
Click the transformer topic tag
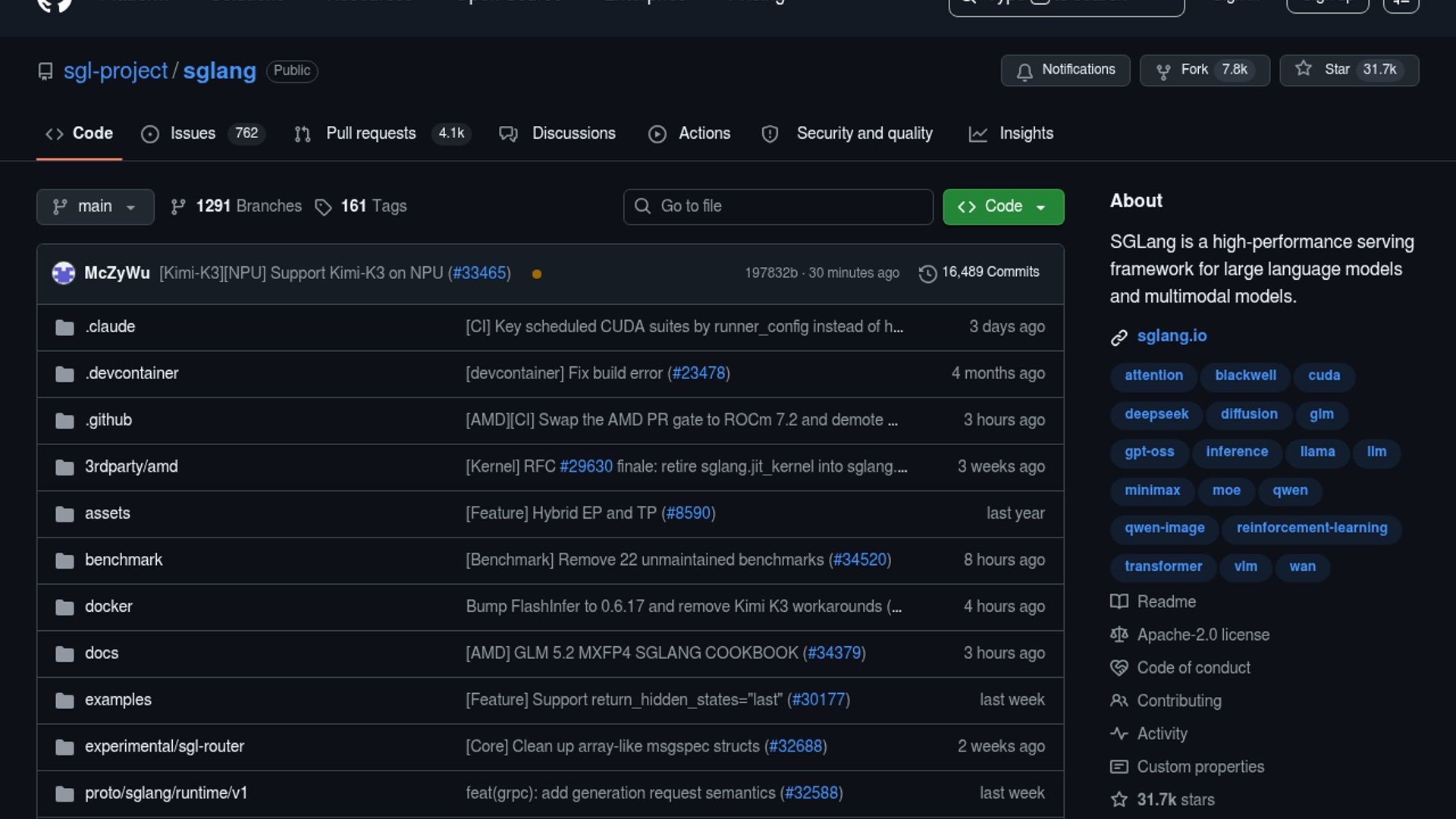[x=1163, y=566]
